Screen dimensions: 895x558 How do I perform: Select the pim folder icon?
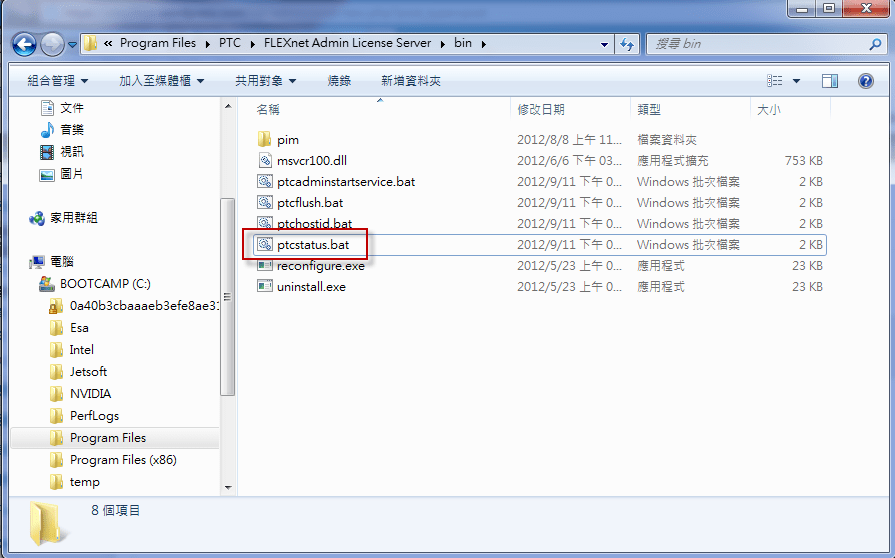[265, 140]
